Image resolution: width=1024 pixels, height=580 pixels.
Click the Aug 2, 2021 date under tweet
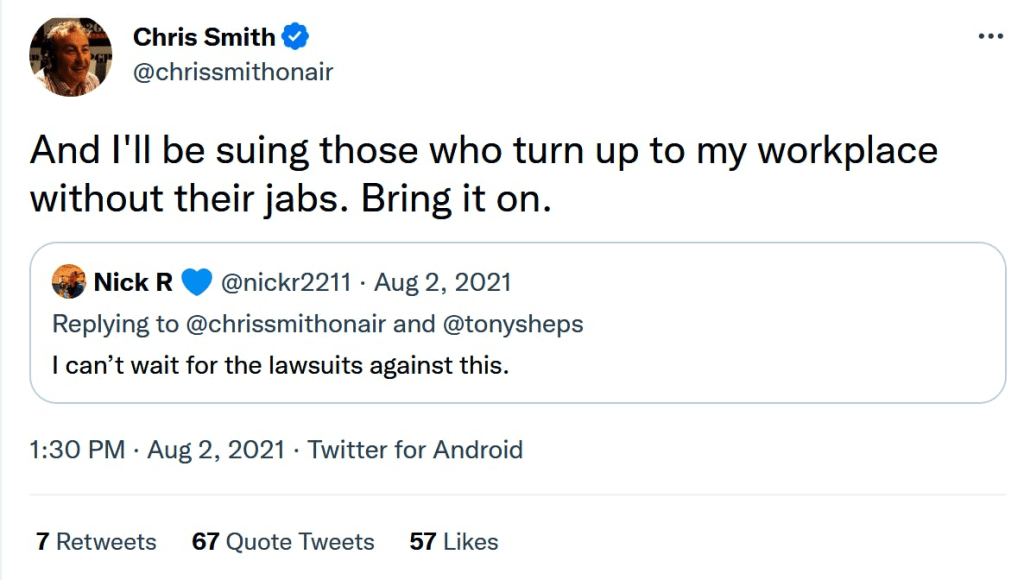click(x=216, y=449)
